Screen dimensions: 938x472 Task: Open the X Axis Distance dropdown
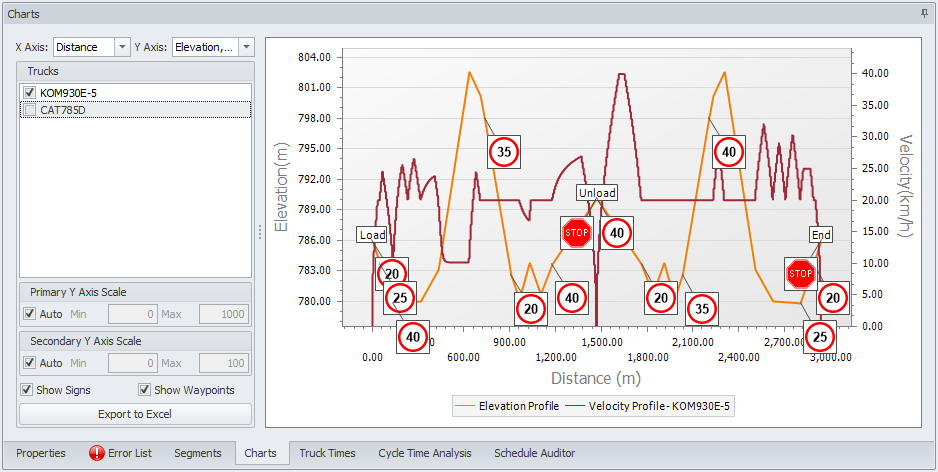(122, 47)
